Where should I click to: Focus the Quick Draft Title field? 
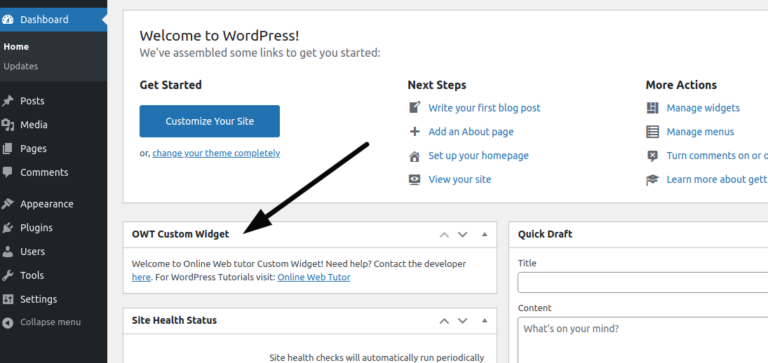[643, 283]
